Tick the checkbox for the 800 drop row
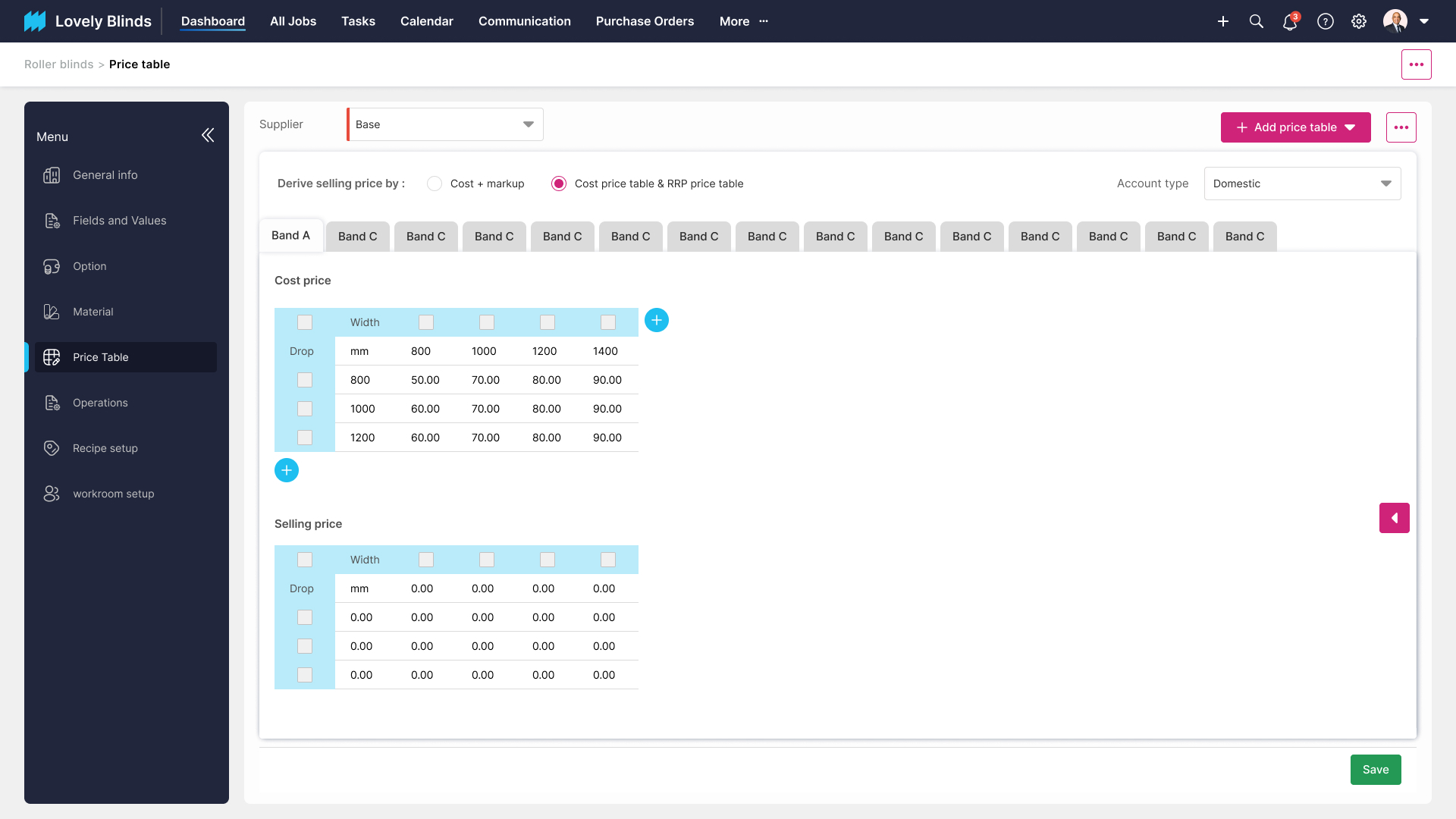This screenshot has width=1456, height=819. 305,380
